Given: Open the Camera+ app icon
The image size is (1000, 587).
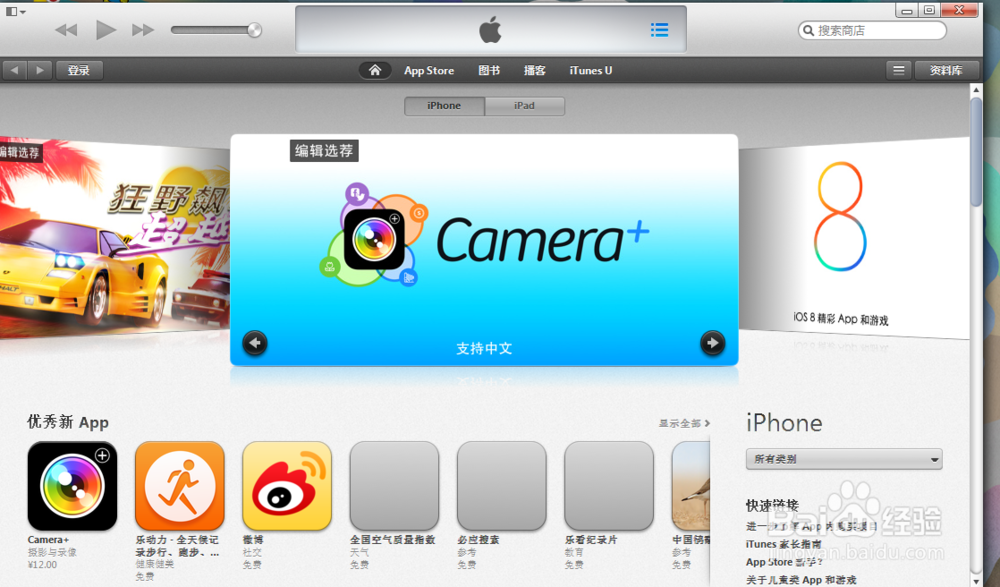Looking at the screenshot, I should (x=72, y=486).
